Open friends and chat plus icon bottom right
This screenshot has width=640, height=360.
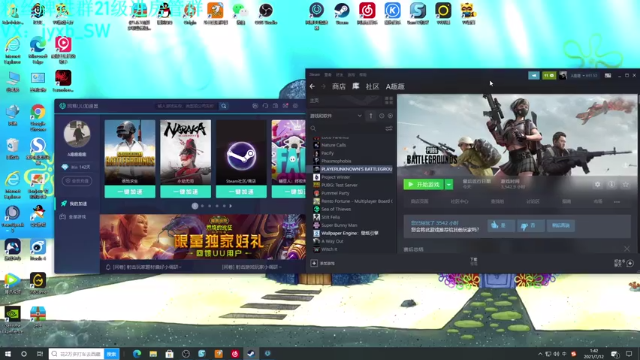630,263
